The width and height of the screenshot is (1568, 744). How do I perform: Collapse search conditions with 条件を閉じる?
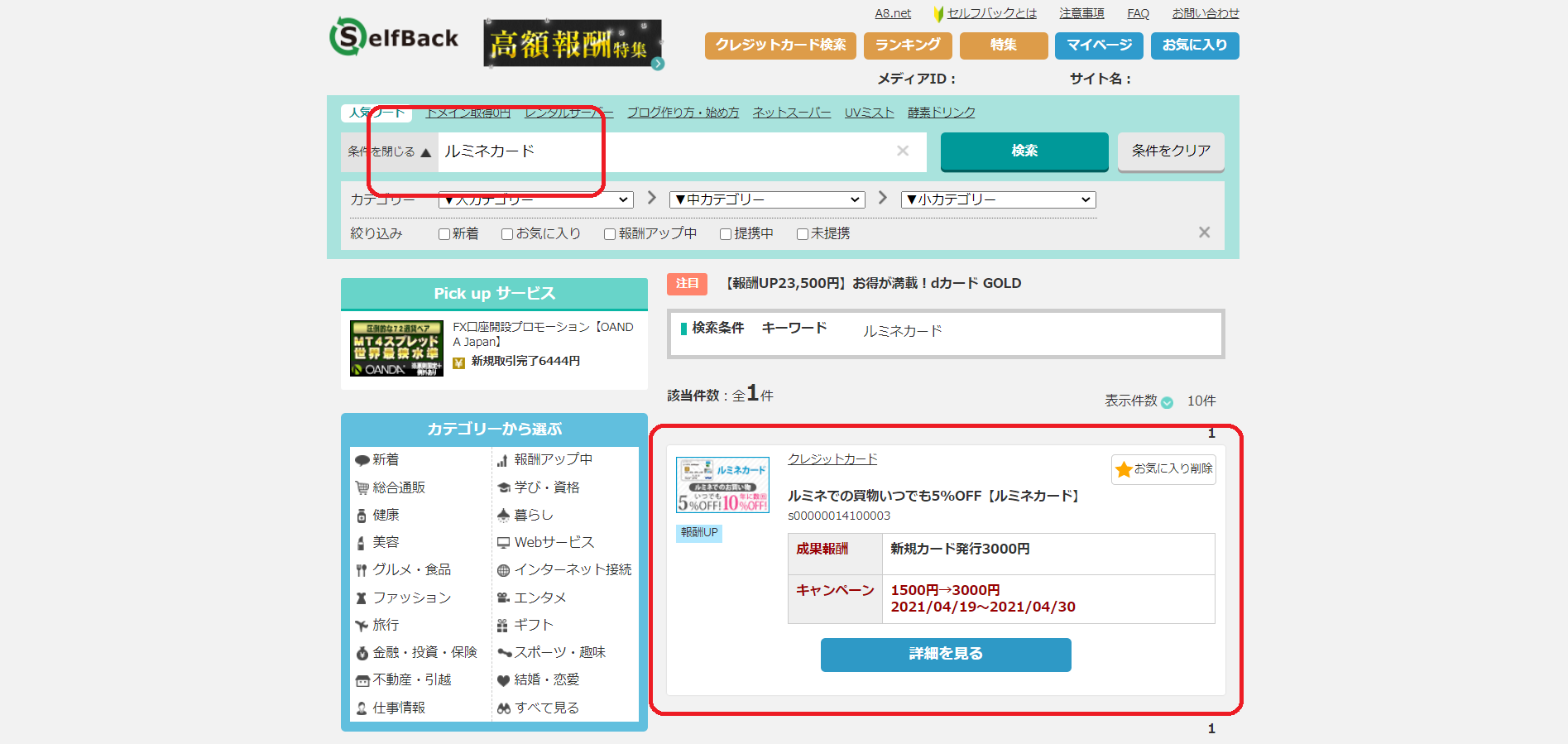389,151
